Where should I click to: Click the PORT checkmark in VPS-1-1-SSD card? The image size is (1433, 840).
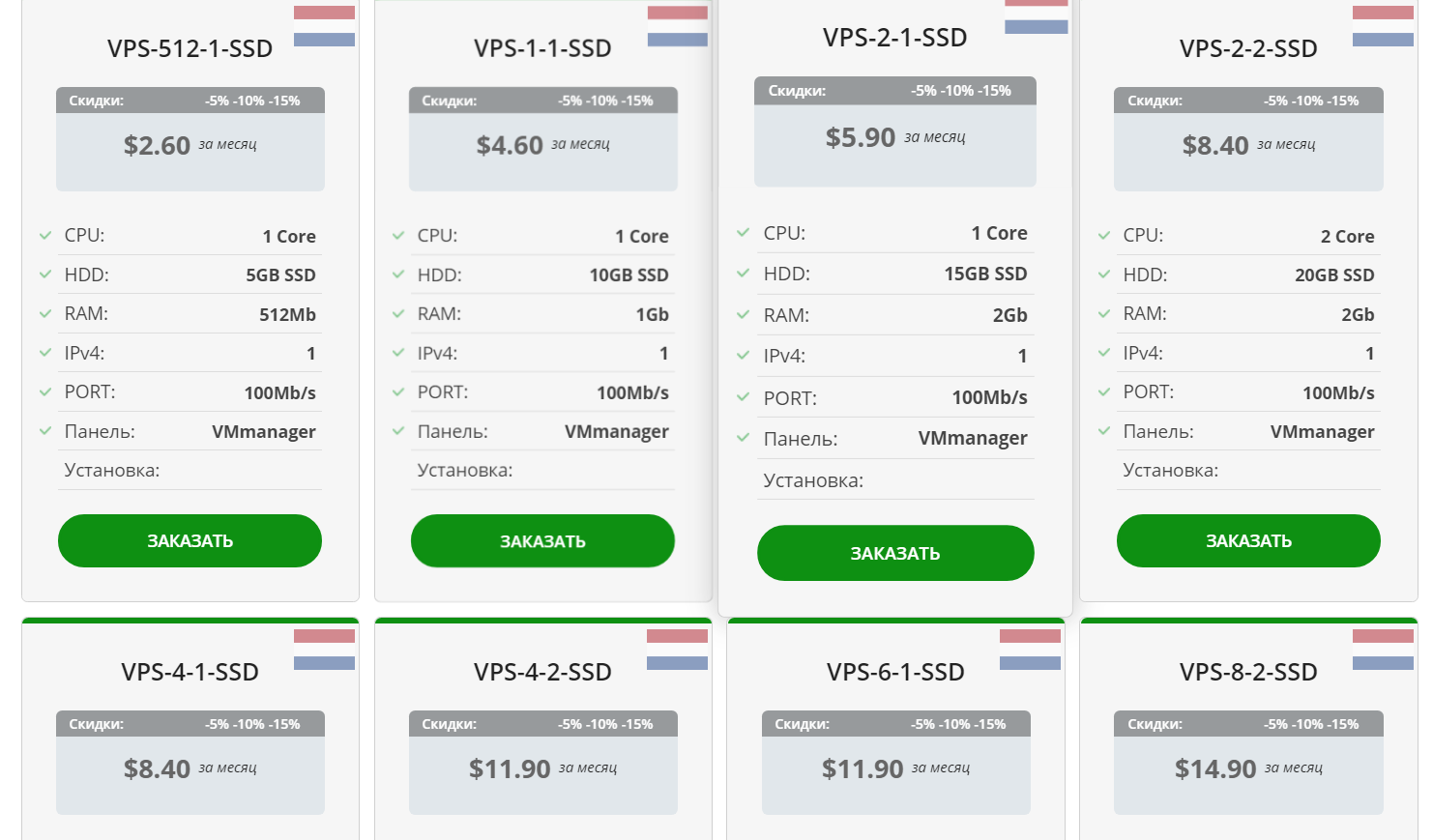(x=398, y=391)
